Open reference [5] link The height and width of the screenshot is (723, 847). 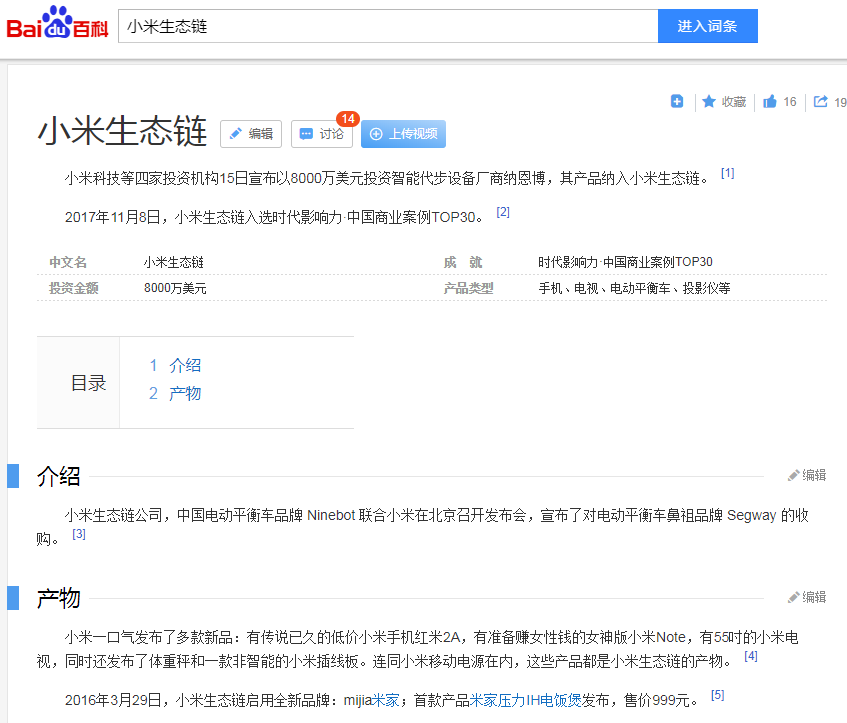click(717, 695)
